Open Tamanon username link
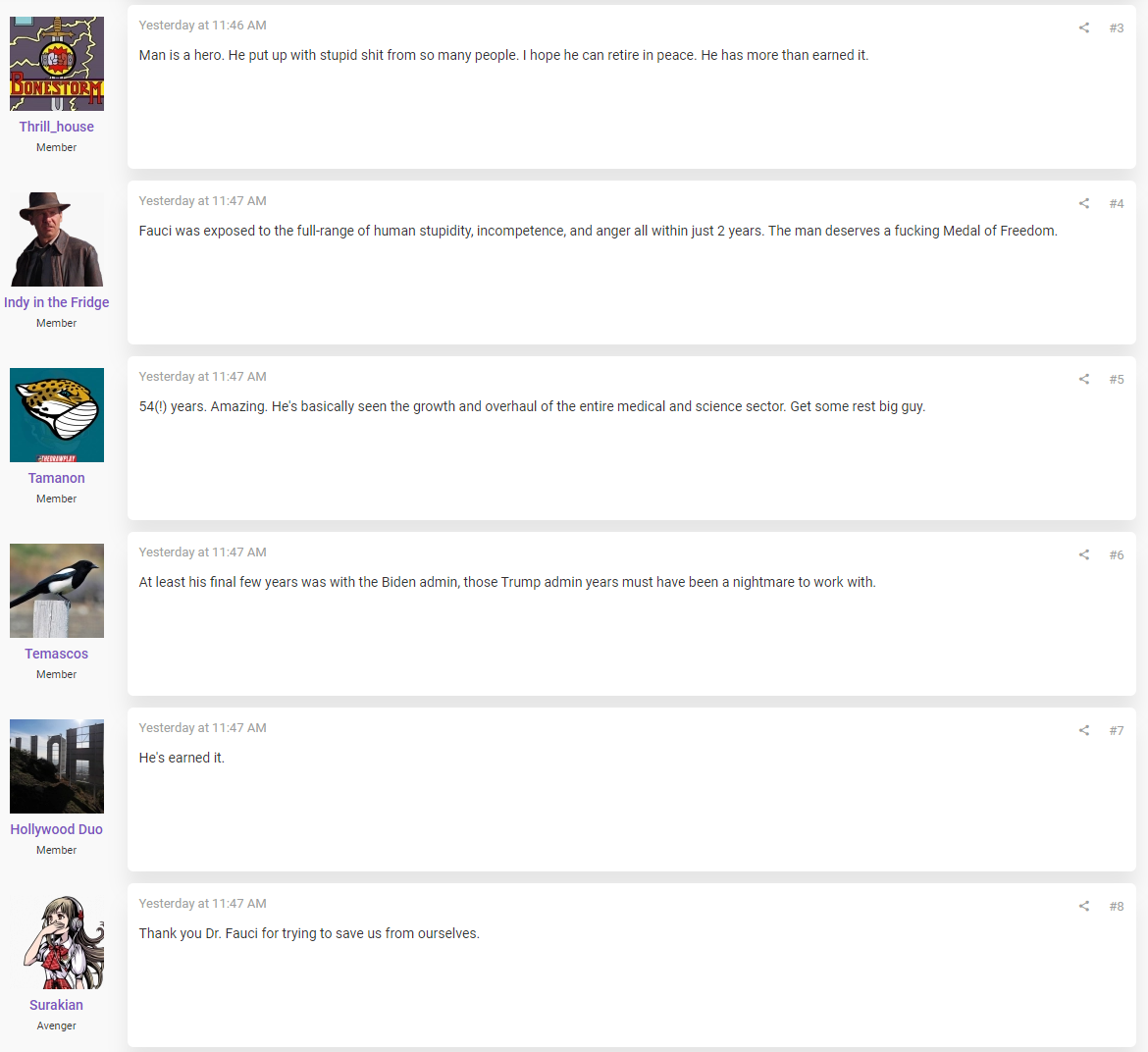The height and width of the screenshot is (1052, 1148). [56, 478]
